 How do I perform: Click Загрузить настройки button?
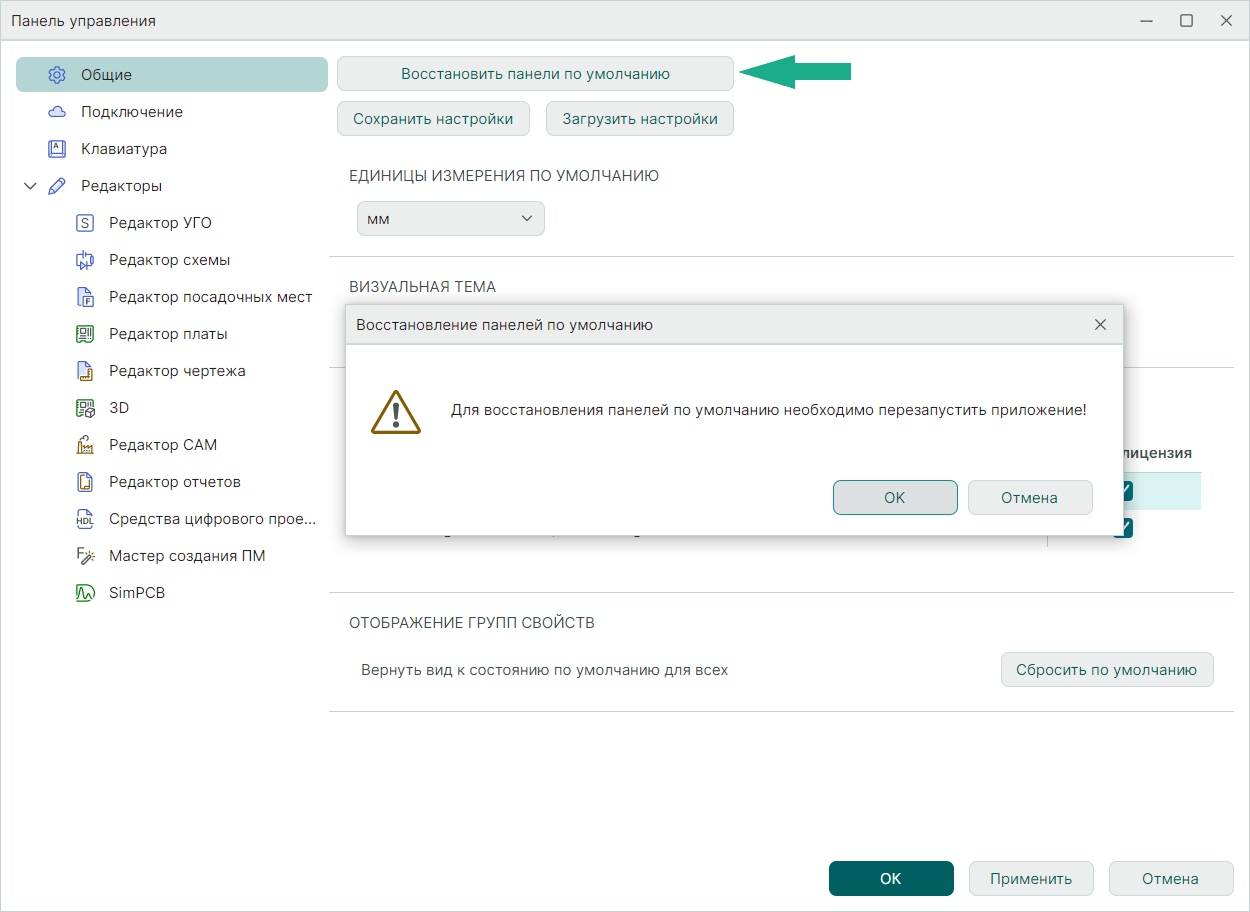[x=640, y=119]
